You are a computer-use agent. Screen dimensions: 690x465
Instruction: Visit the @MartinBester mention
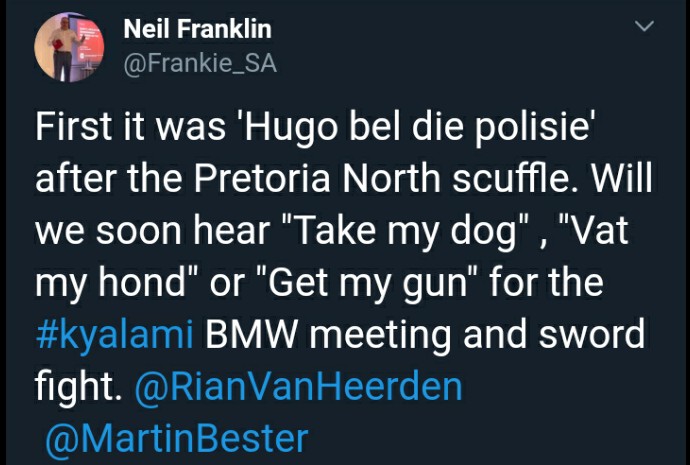[x=177, y=439]
